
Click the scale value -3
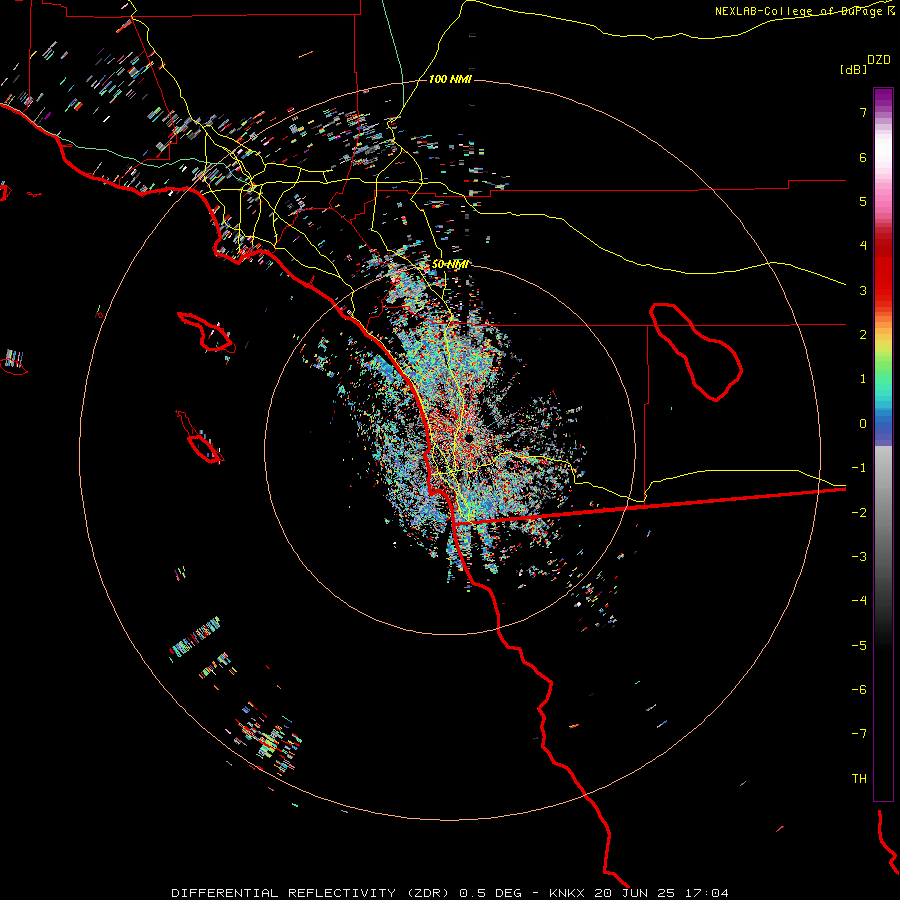tap(859, 557)
